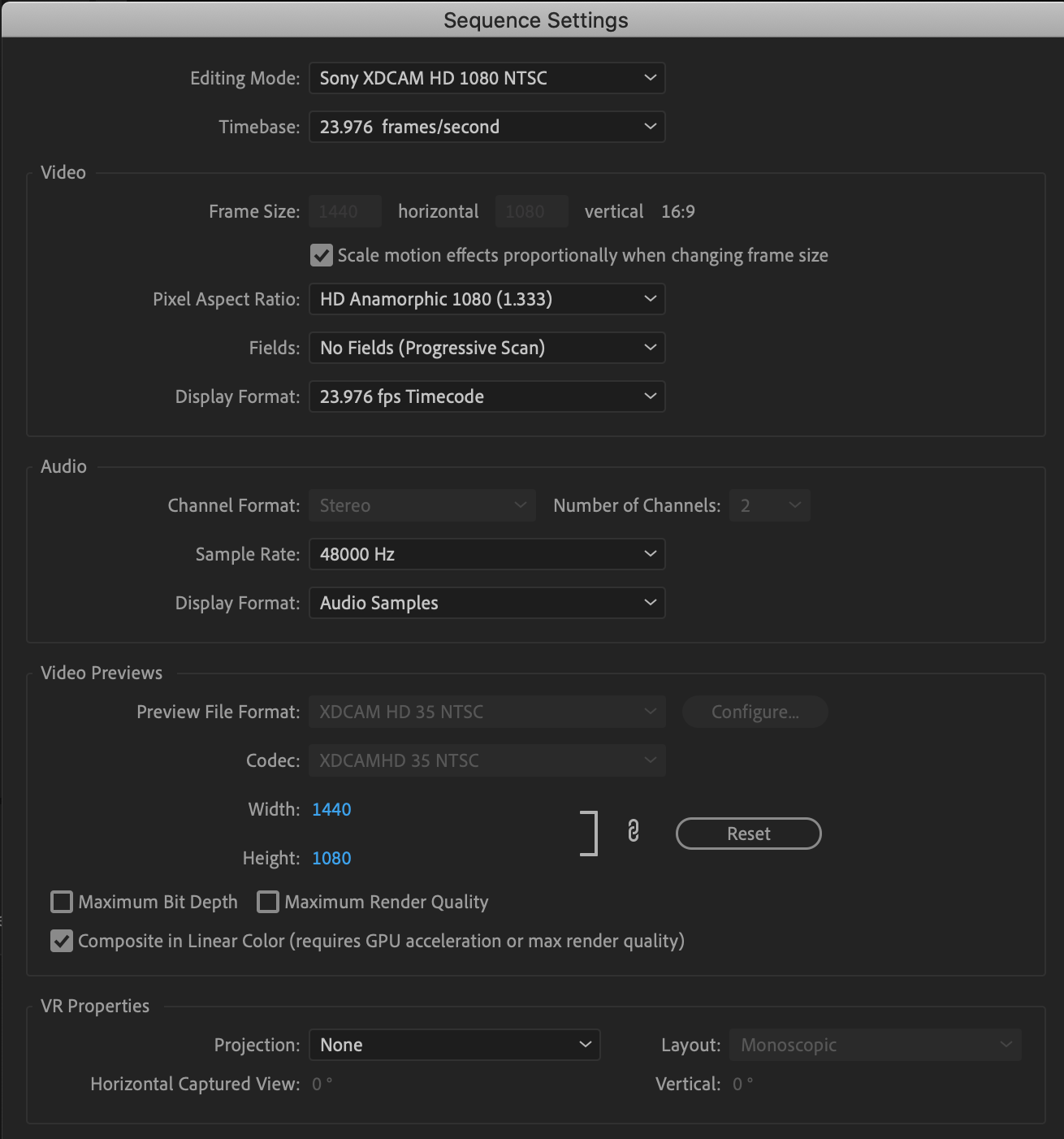The height and width of the screenshot is (1139, 1064).
Task: Expand the Pixel Aspect Ratio dropdown
Action: [487, 300]
